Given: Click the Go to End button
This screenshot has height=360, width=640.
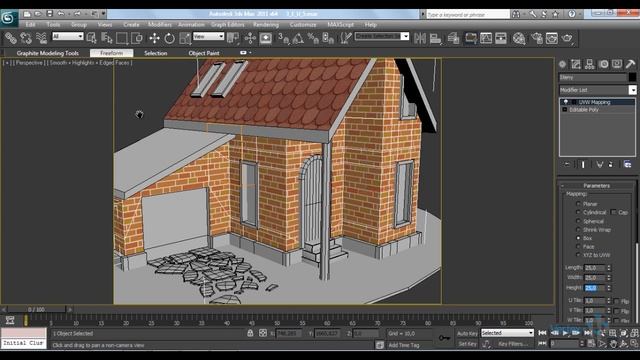Looking at the screenshot, I should click(587, 333).
